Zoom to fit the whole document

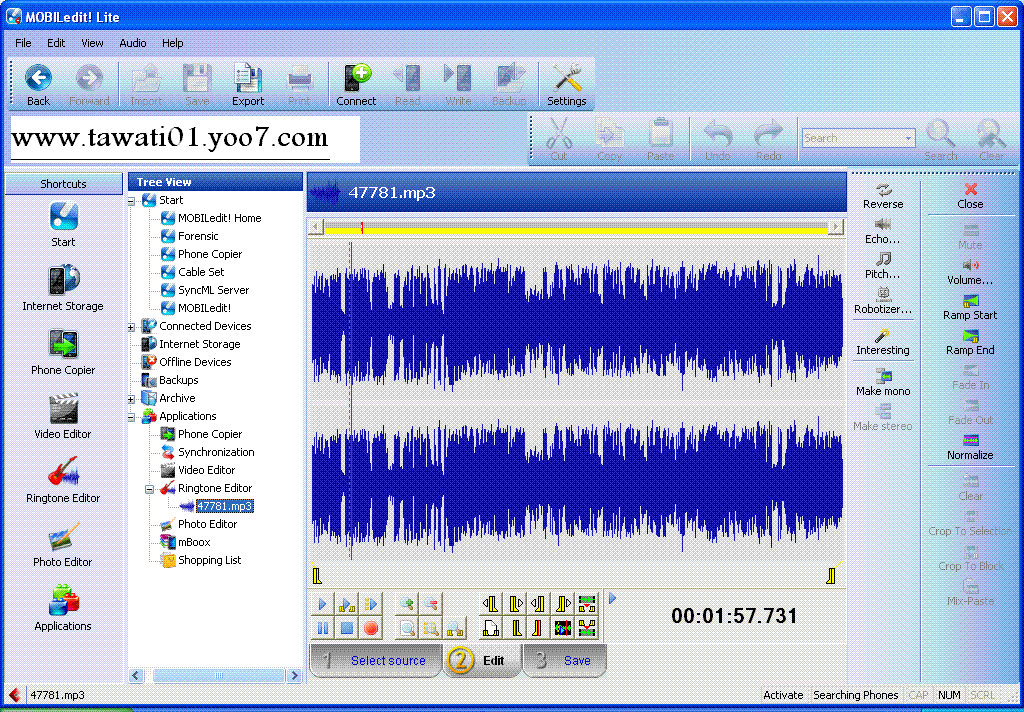pyautogui.click(x=407, y=628)
